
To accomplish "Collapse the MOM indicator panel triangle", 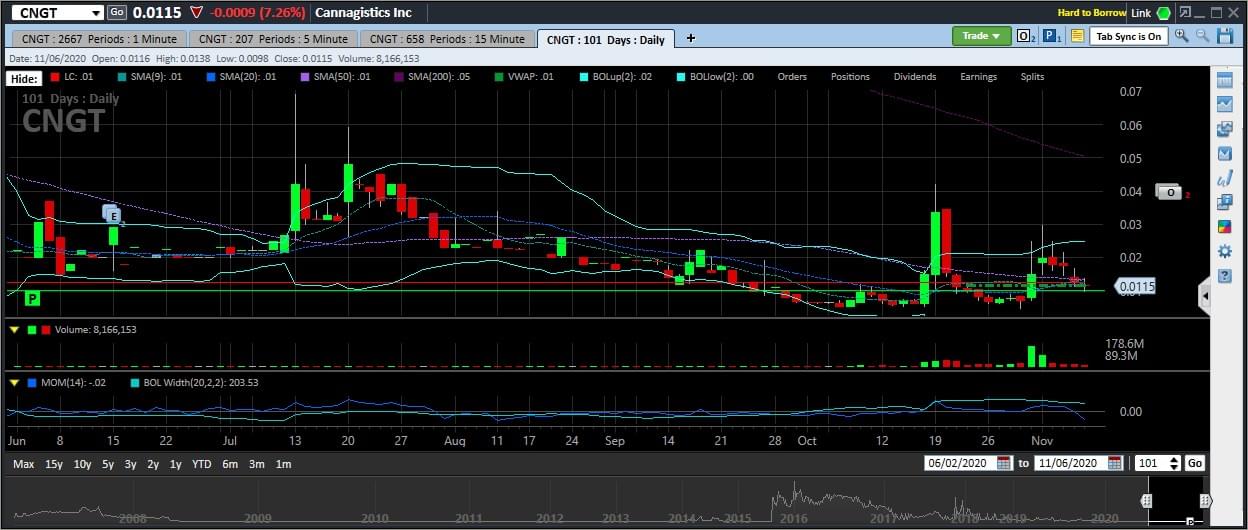I will (x=14, y=382).
